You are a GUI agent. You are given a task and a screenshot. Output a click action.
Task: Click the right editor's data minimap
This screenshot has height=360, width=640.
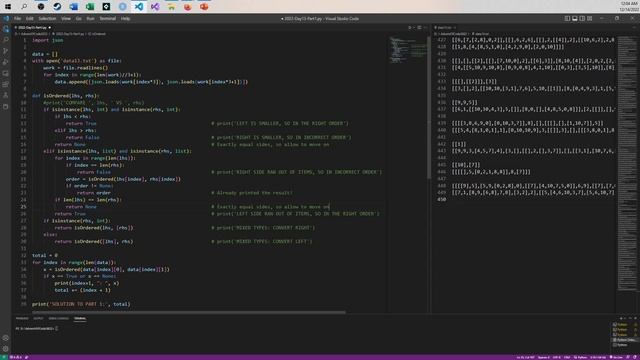pyautogui.click(x=627, y=163)
